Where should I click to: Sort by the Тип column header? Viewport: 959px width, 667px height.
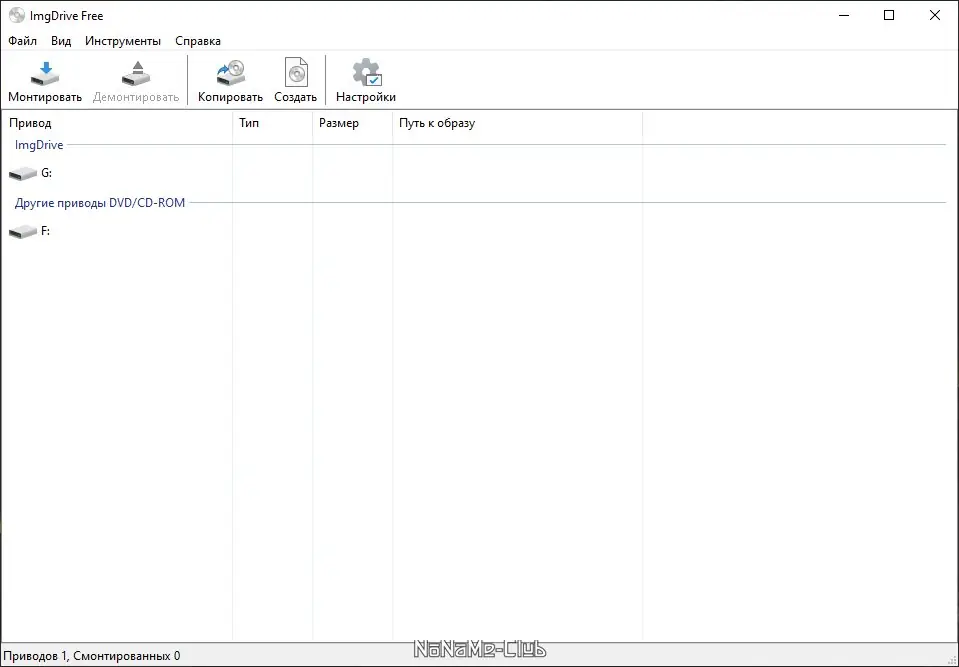273,123
